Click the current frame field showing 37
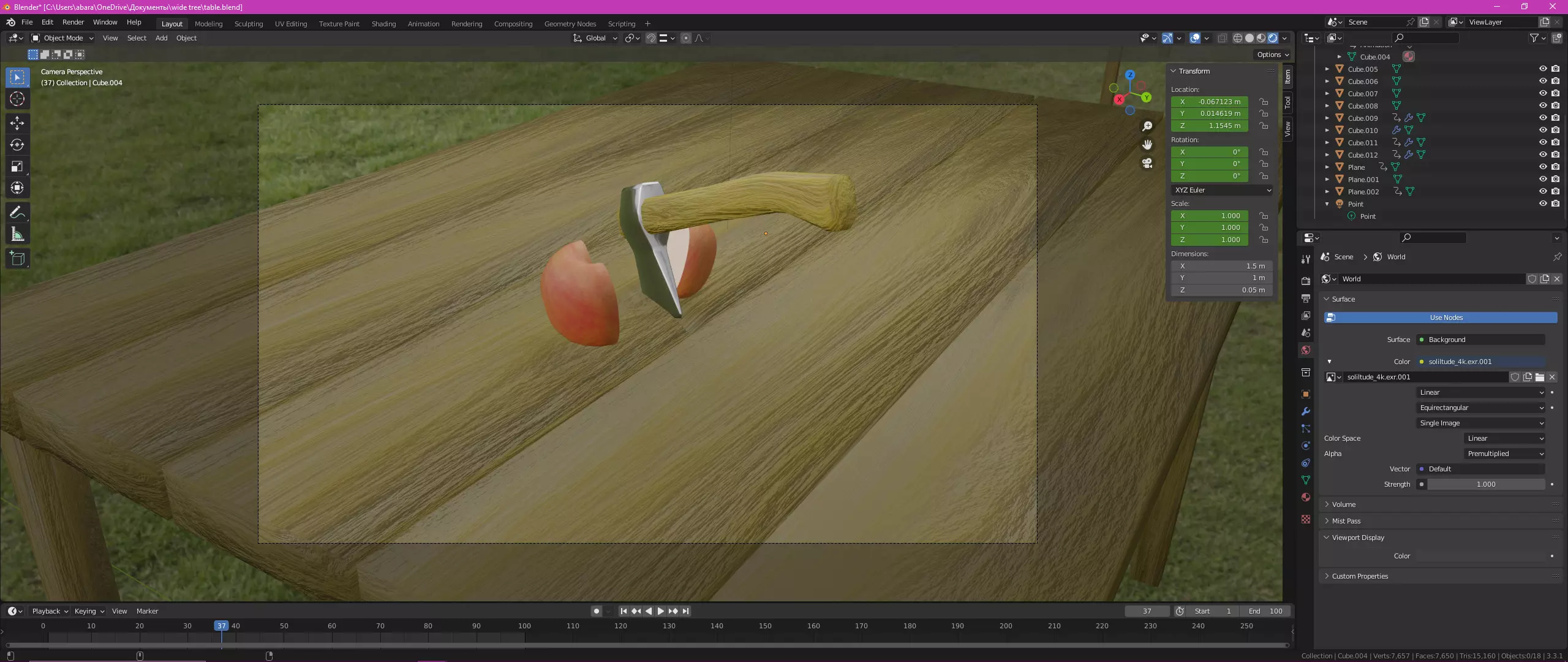This screenshot has width=1568, height=662. 1147,611
